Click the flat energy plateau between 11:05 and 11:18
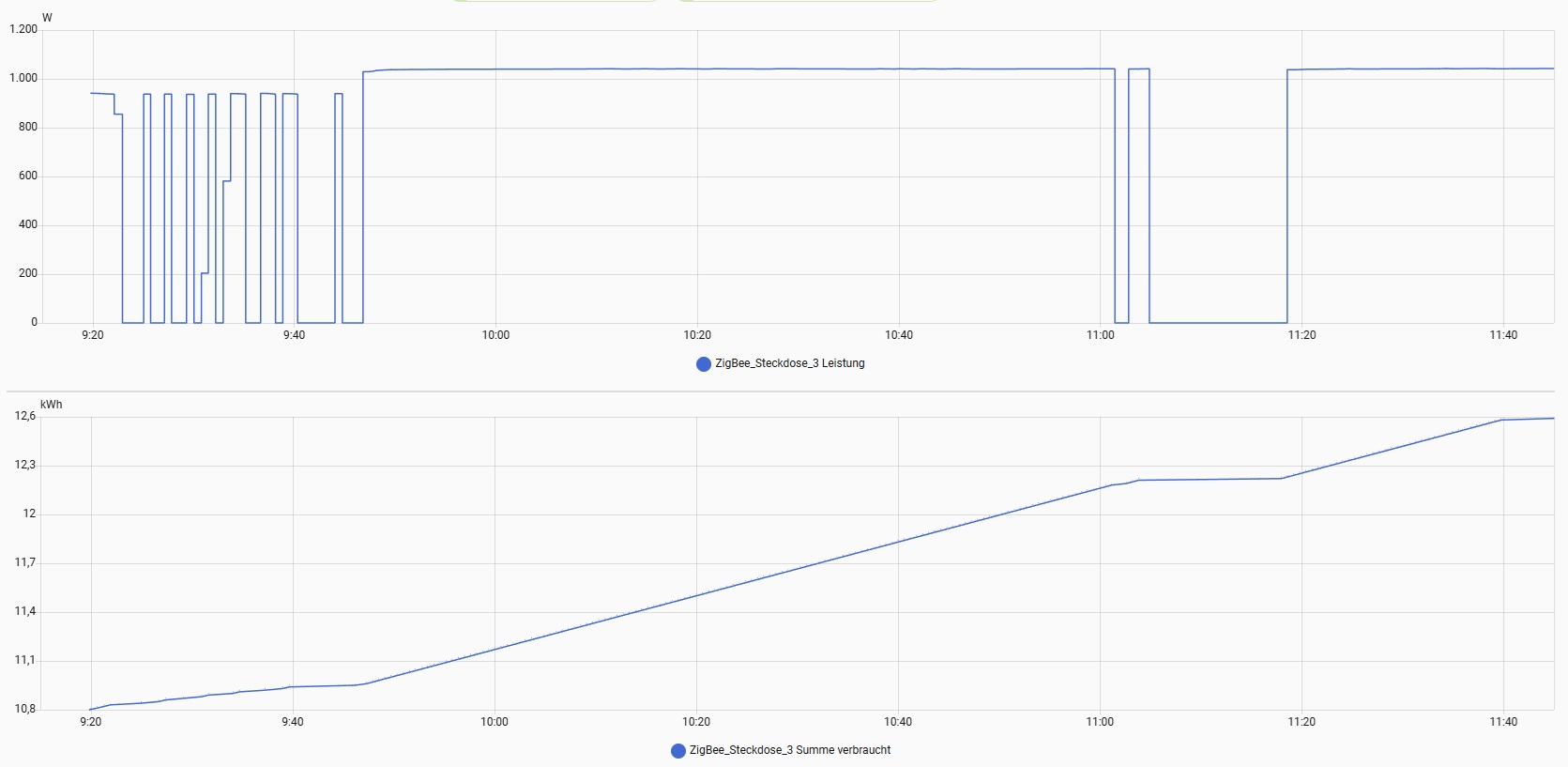The image size is (1568, 767). click(x=1209, y=479)
